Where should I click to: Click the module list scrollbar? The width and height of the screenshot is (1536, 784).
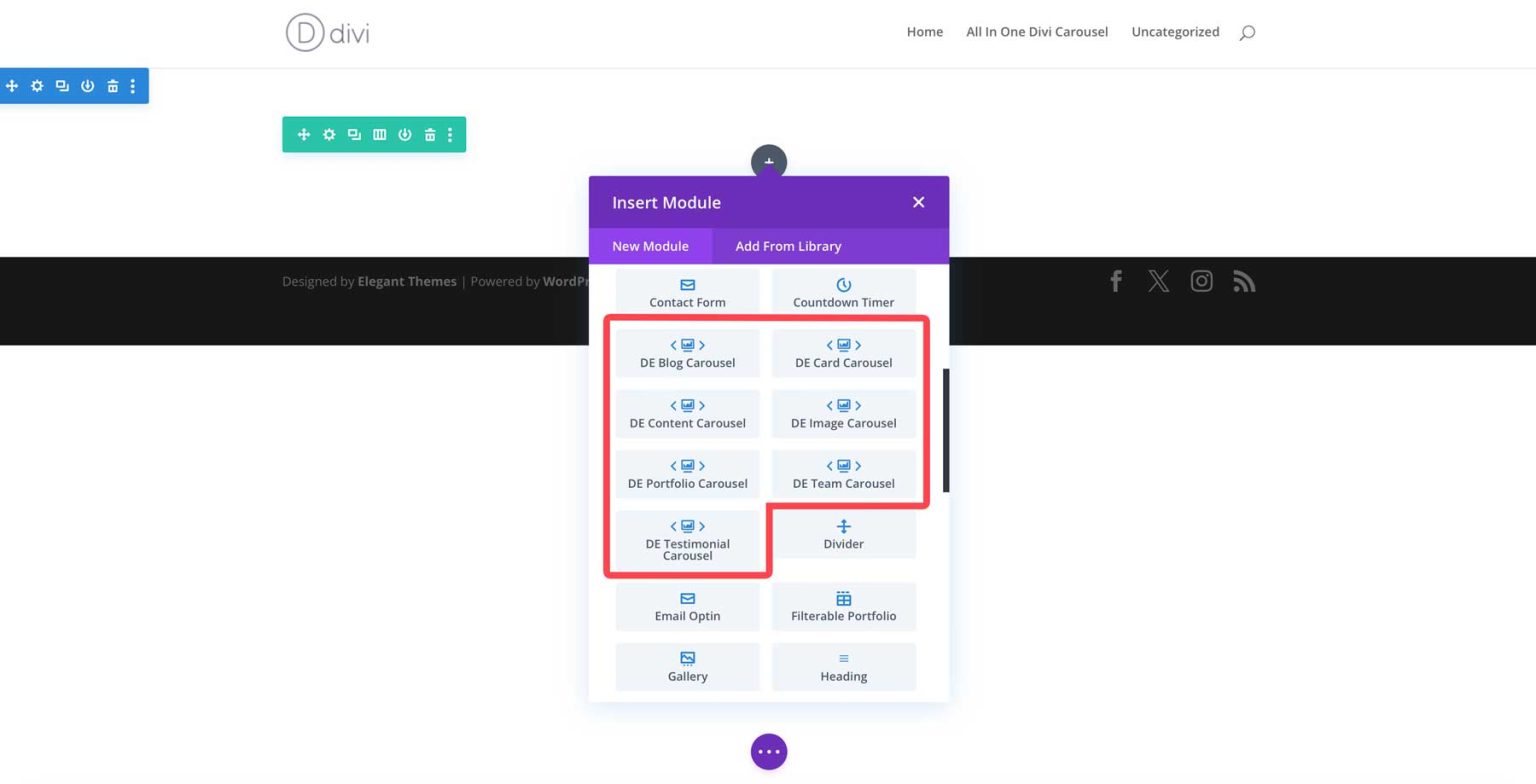tap(944, 430)
